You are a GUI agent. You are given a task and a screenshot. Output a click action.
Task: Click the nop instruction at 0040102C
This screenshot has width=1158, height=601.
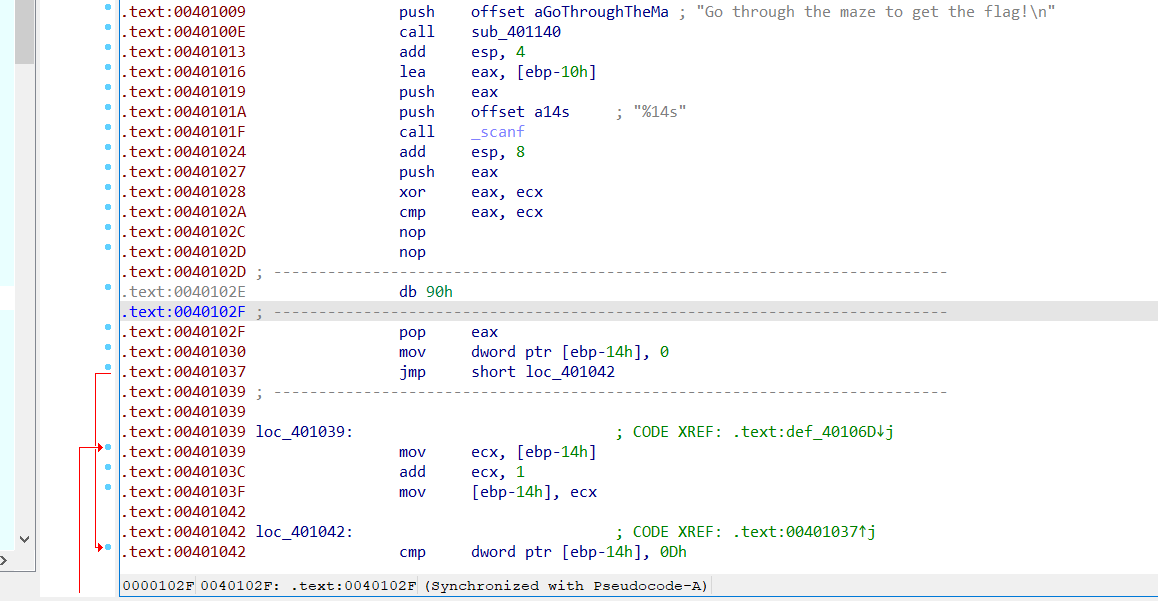[x=412, y=232]
